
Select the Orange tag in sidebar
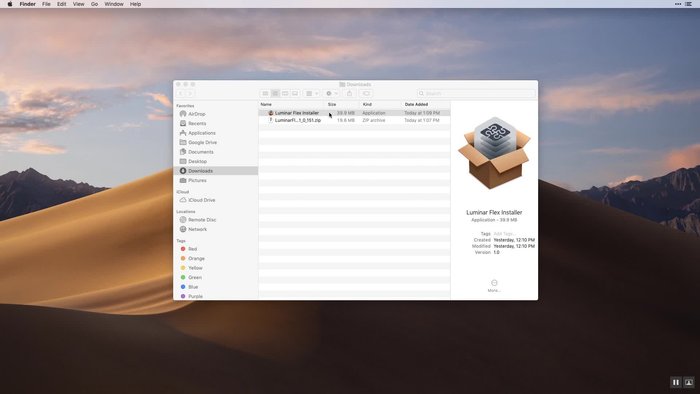(x=196, y=258)
